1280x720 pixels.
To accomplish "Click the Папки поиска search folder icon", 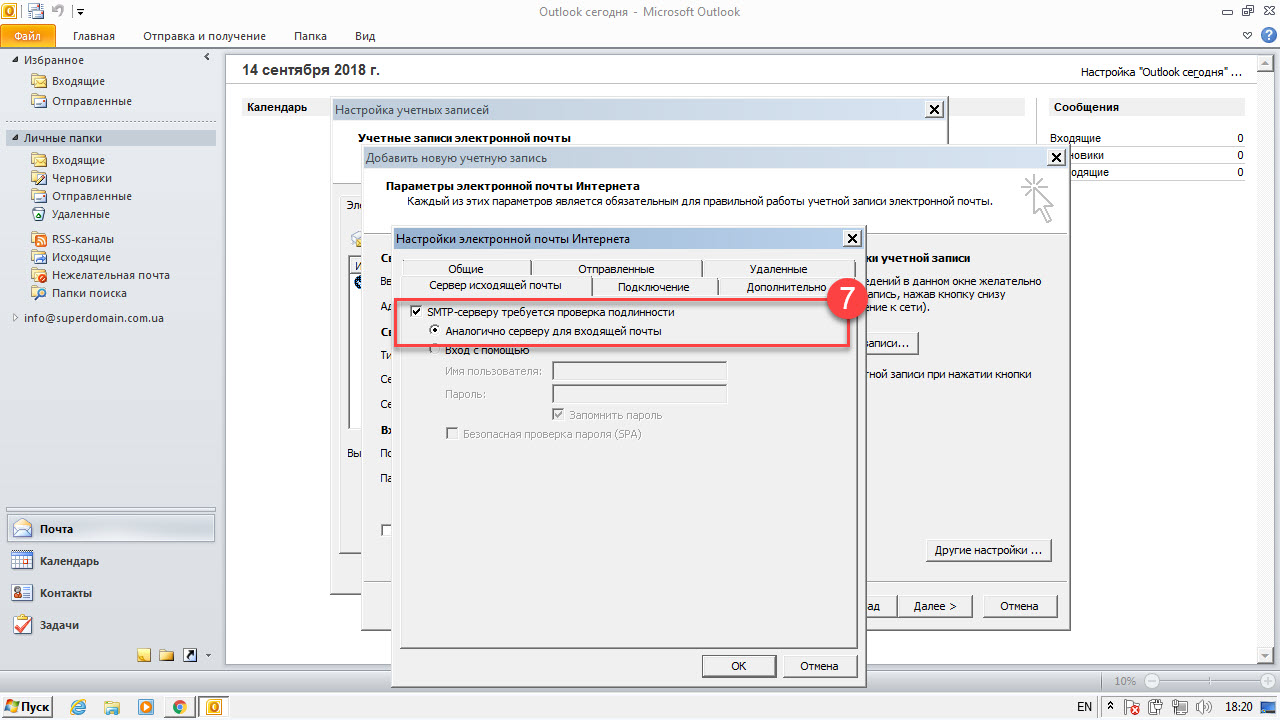I will coord(39,293).
